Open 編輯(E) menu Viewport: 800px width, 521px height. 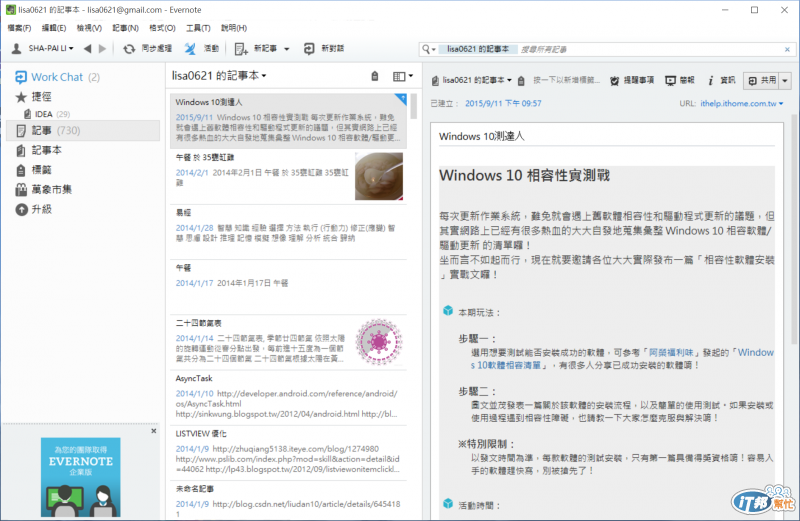pos(54,28)
